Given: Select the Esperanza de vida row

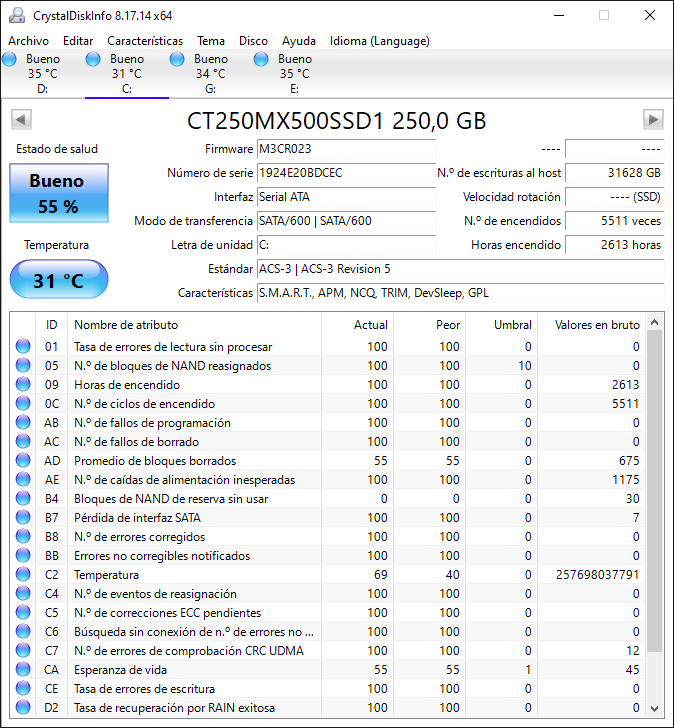Looking at the screenshot, I should pos(329,670).
